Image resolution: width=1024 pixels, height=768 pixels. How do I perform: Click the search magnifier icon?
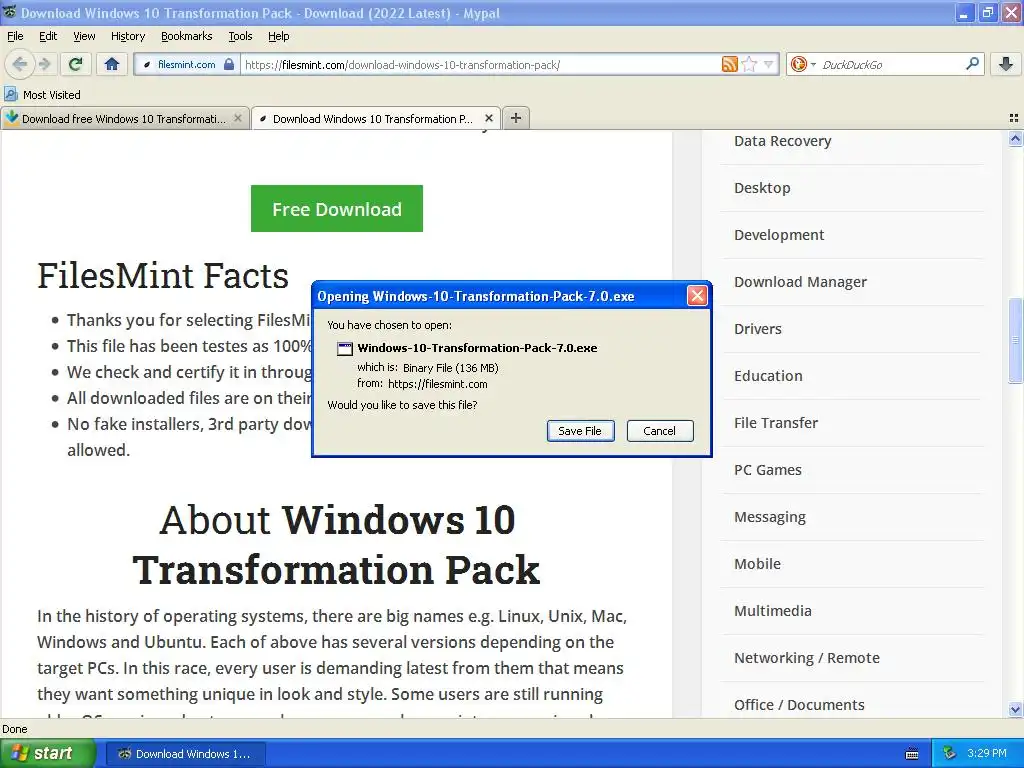coord(972,64)
